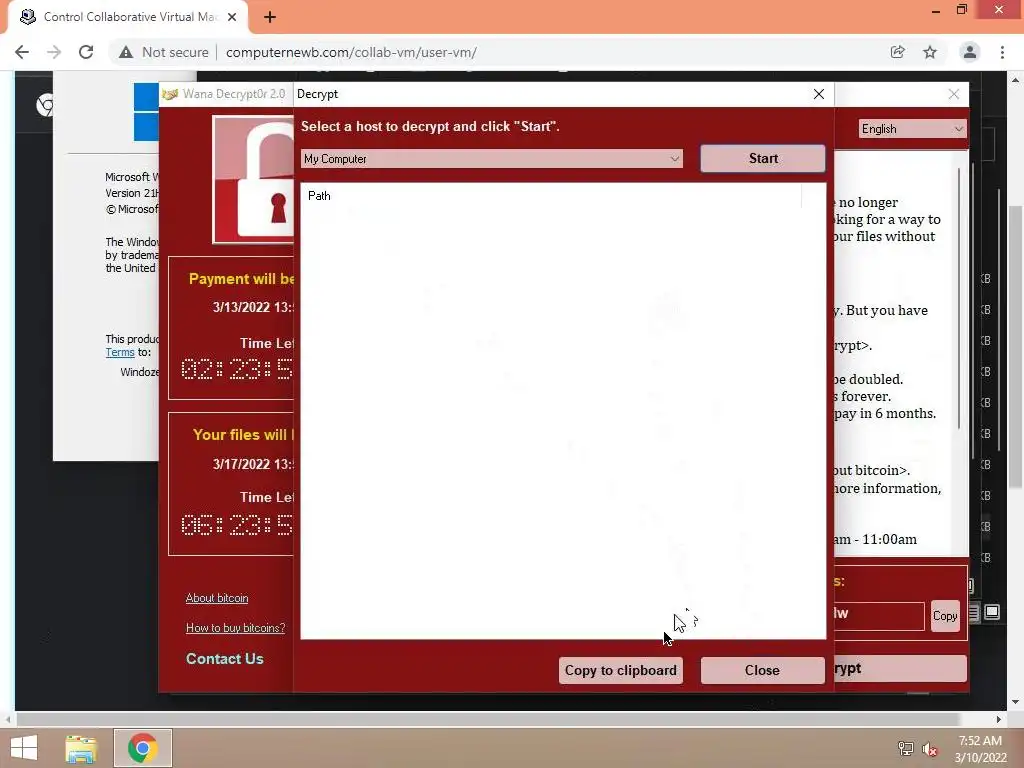
Task: Click scroll down arrow of page scrollbar
Action: coord(1016,702)
